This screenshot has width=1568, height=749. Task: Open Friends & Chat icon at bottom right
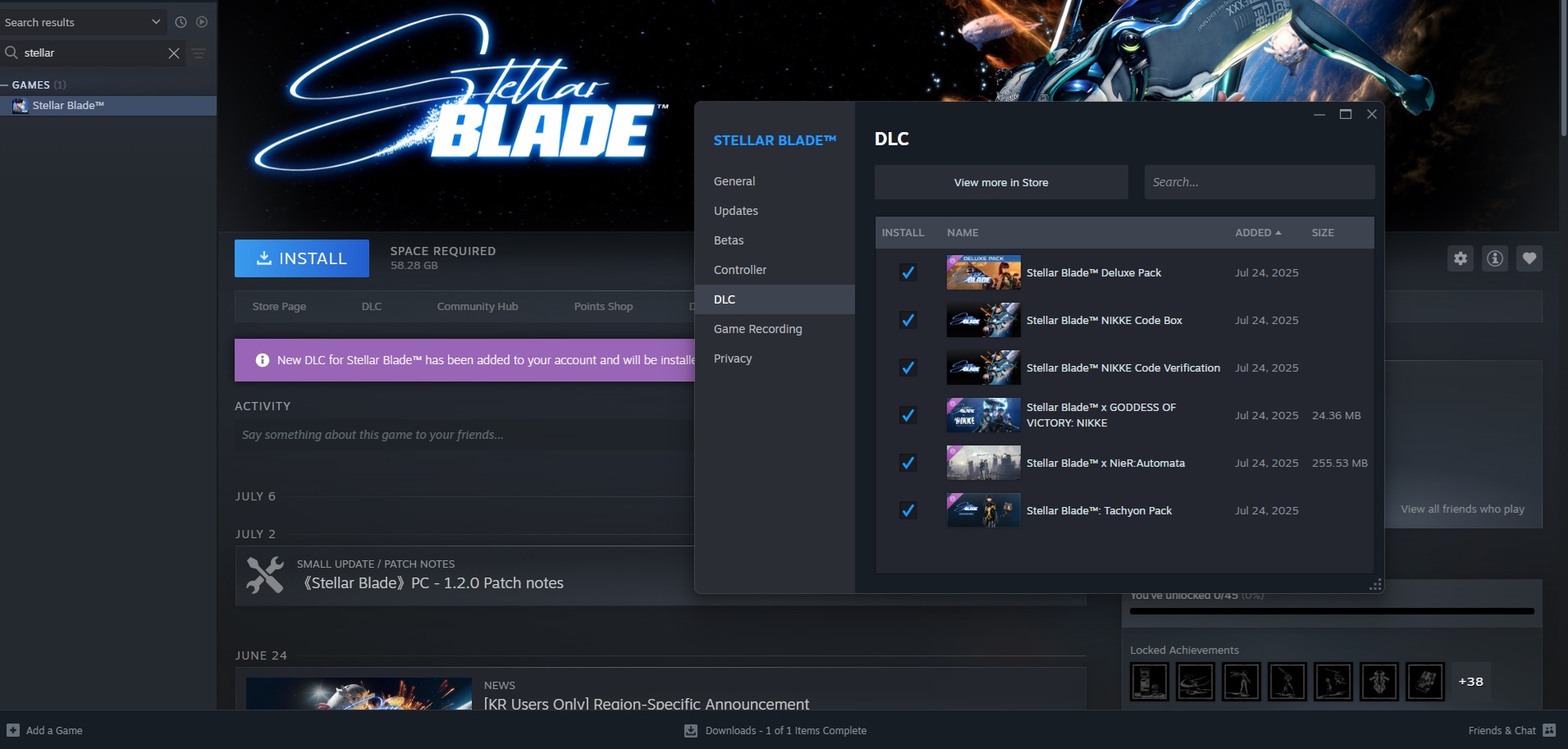pos(1549,730)
